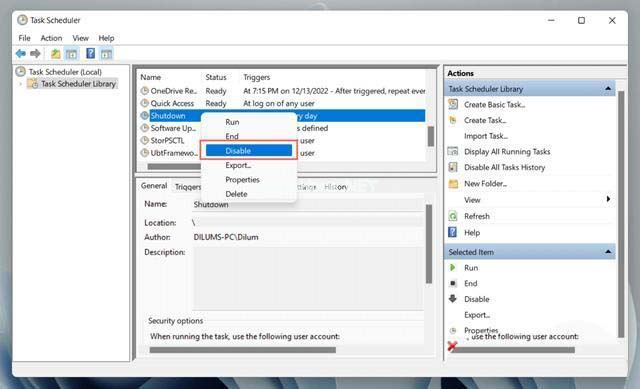Viewport: 640px width, 389px height.
Task: Collapse the Selected Item section
Action: tap(608, 252)
